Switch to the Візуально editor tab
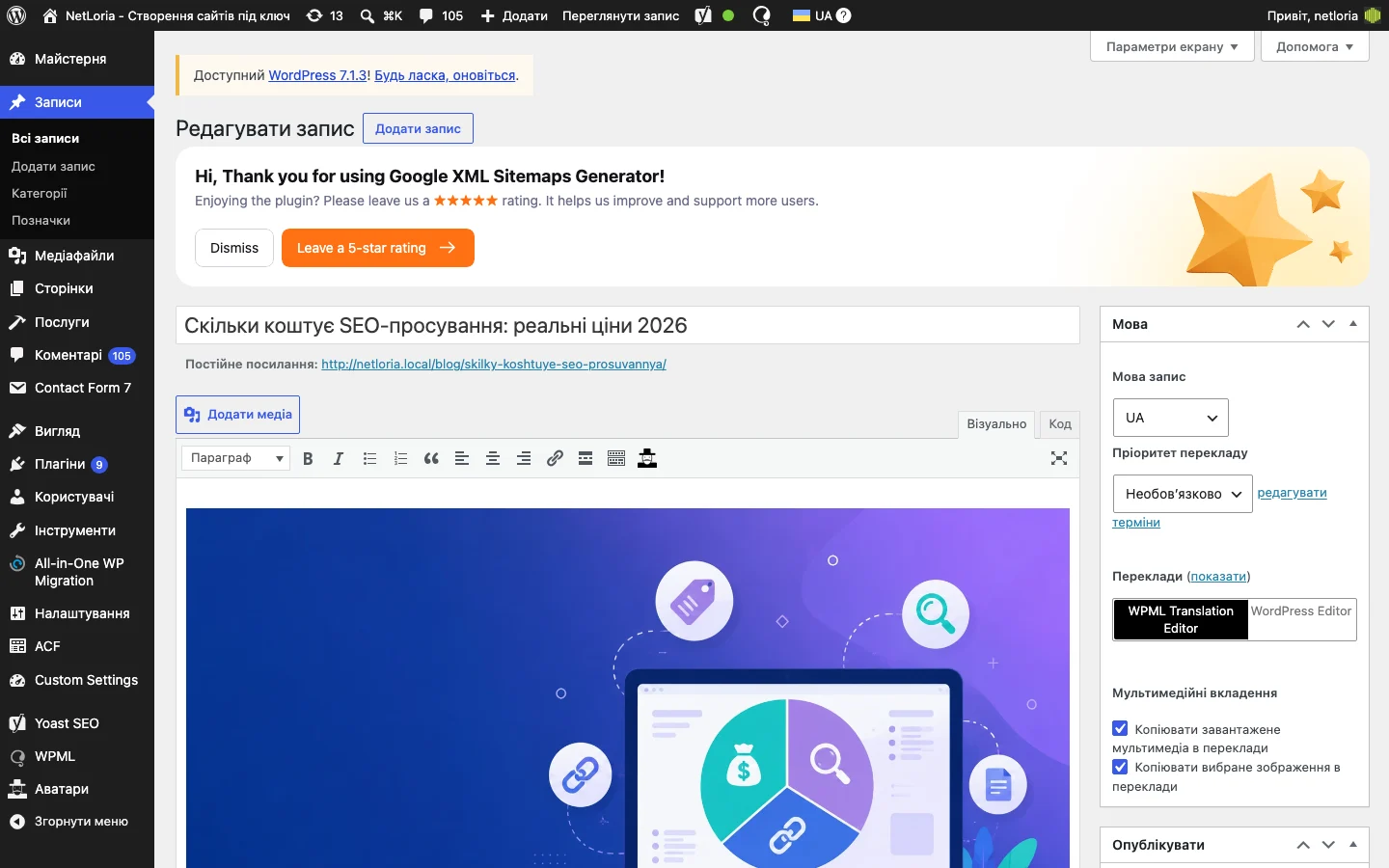Viewport: 1389px width, 868px height. (996, 424)
